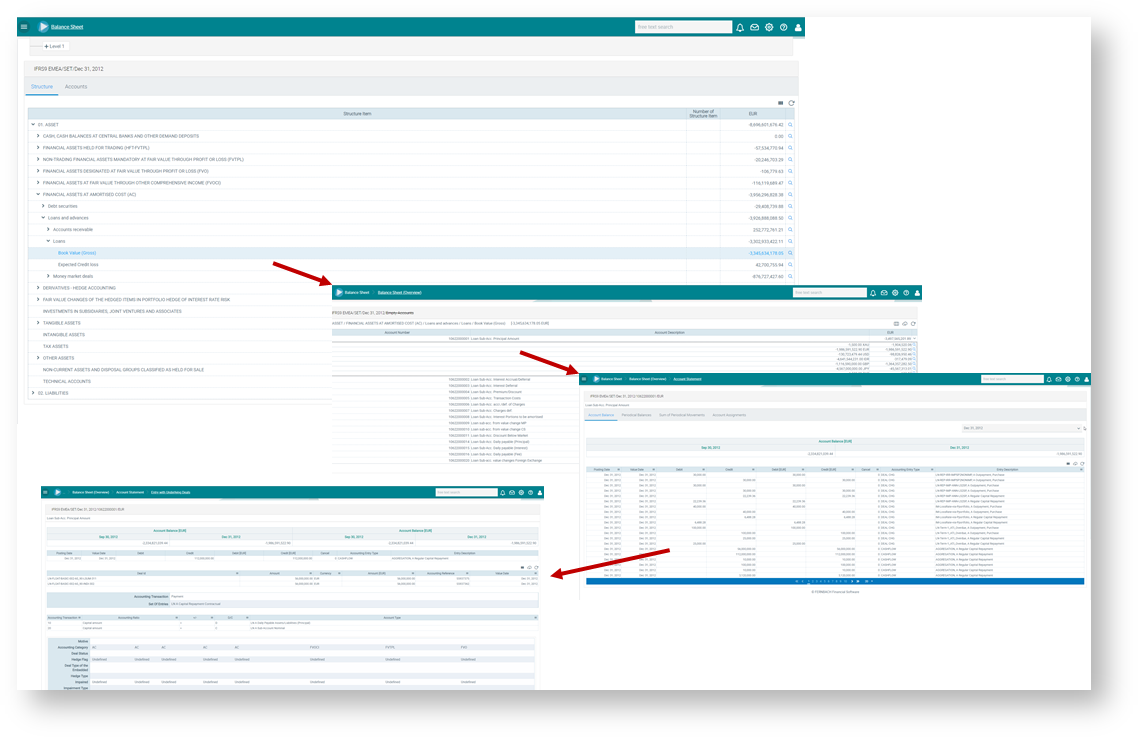Screen dimensions: 1139x738
Task: Click magnifier icon on the 01. ASSET row
Action: pyautogui.click(x=790, y=125)
